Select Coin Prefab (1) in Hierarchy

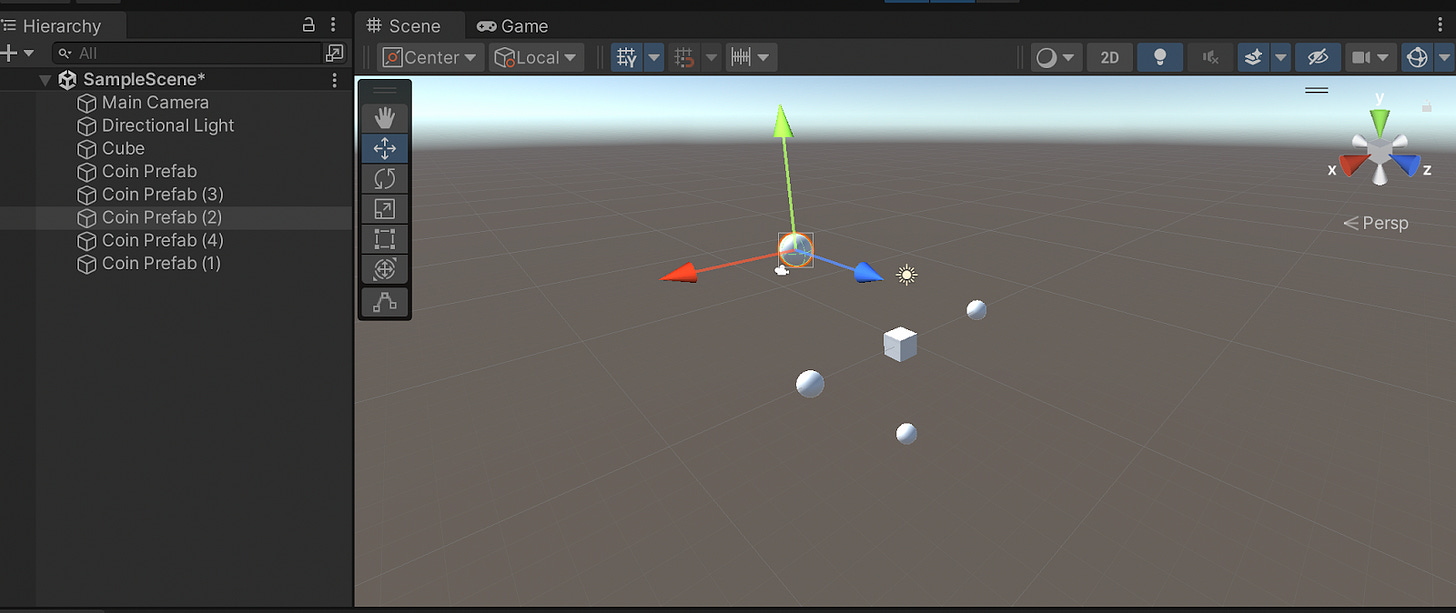[x=163, y=263]
